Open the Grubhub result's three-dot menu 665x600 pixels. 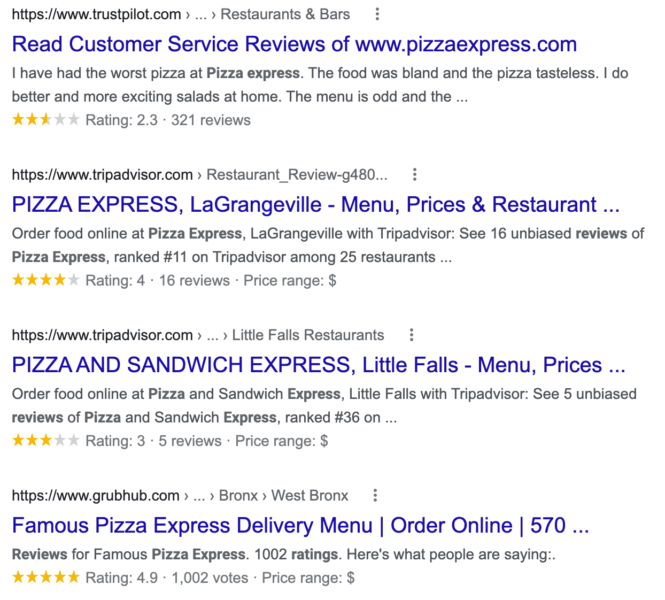click(375, 495)
